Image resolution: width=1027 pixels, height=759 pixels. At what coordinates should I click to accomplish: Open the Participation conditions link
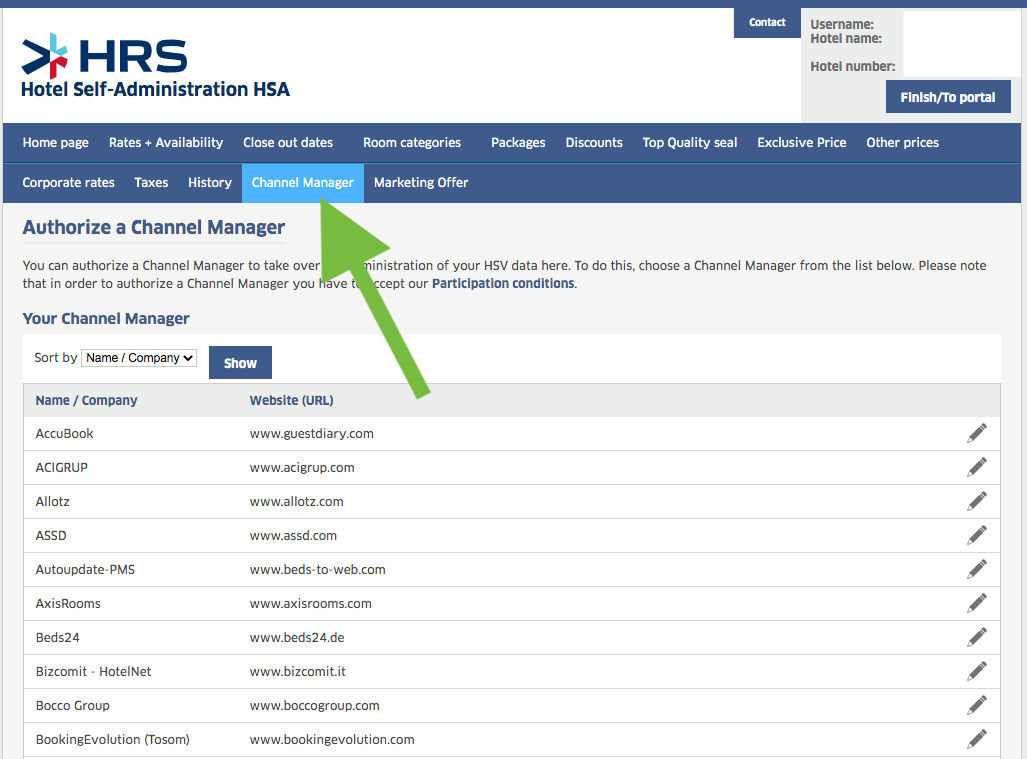pyautogui.click(x=503, y=284)
